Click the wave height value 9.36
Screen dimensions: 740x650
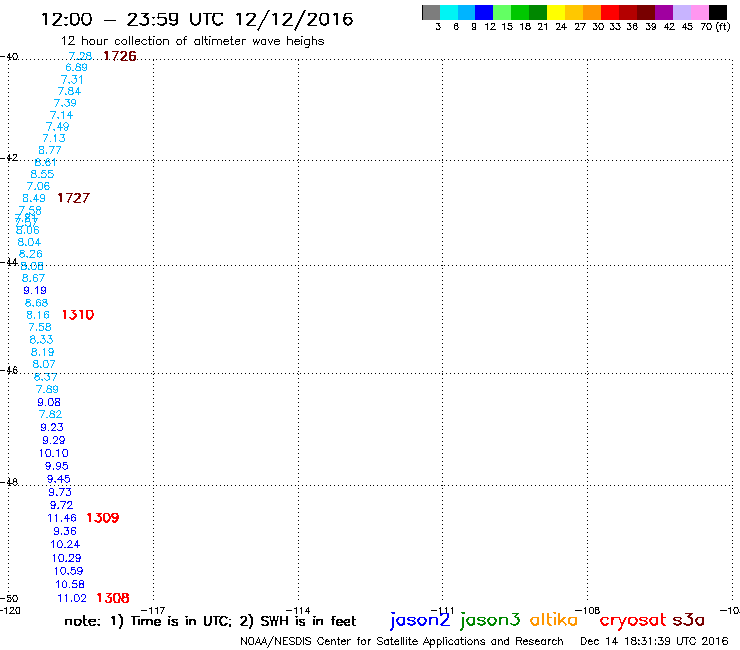coord(65,531)
